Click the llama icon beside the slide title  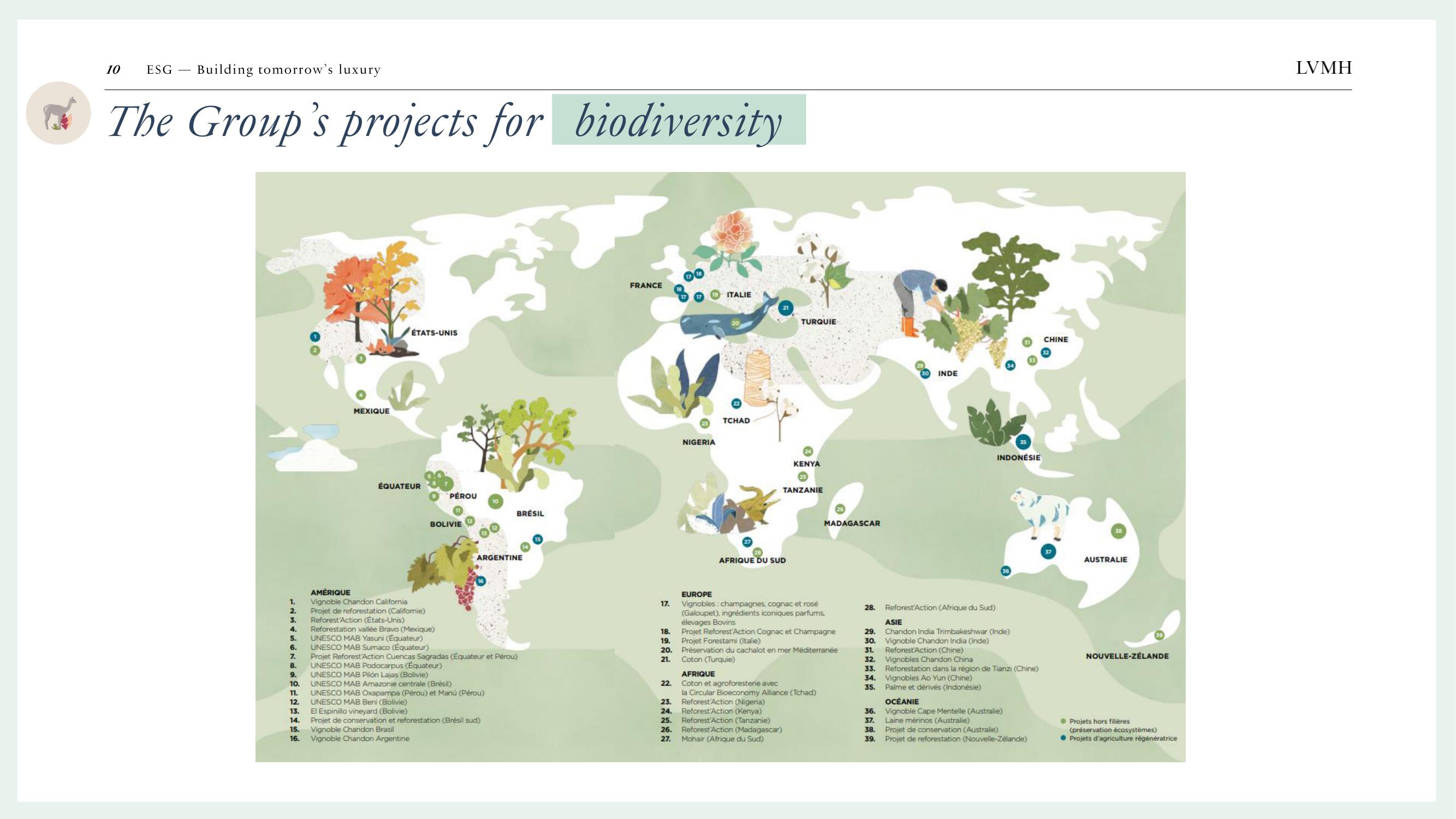(58, 113)
